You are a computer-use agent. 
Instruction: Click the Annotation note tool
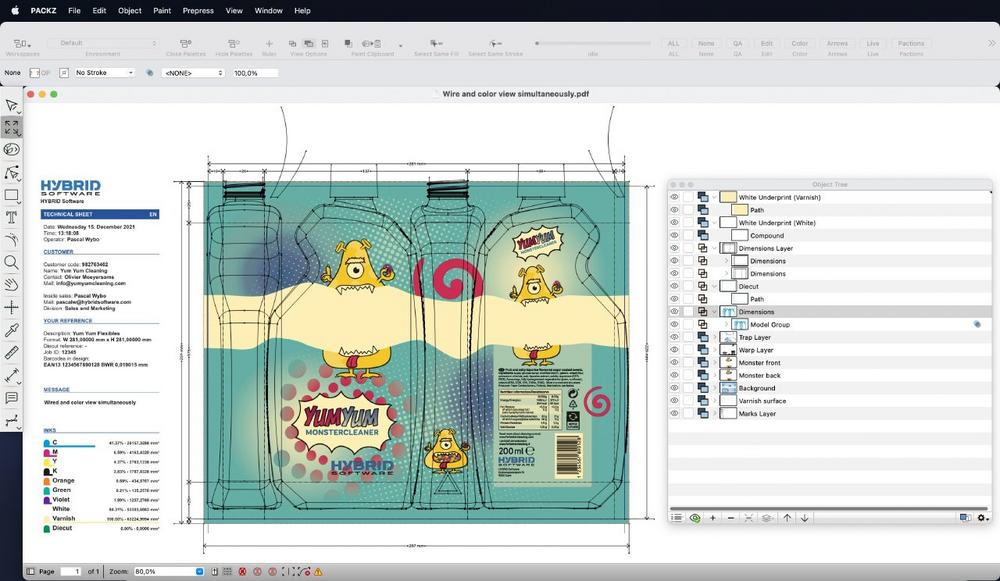(12, 398)
